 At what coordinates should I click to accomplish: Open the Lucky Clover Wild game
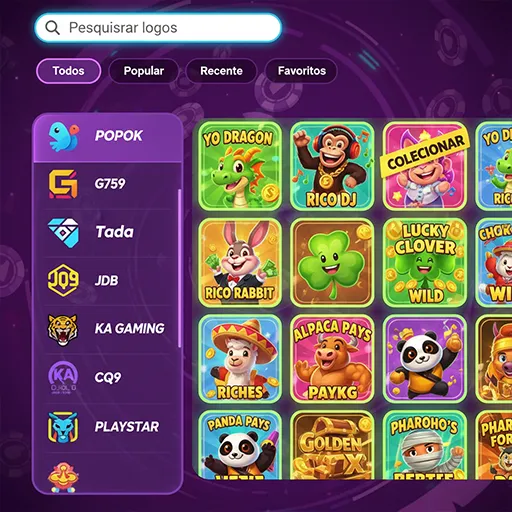425,262
